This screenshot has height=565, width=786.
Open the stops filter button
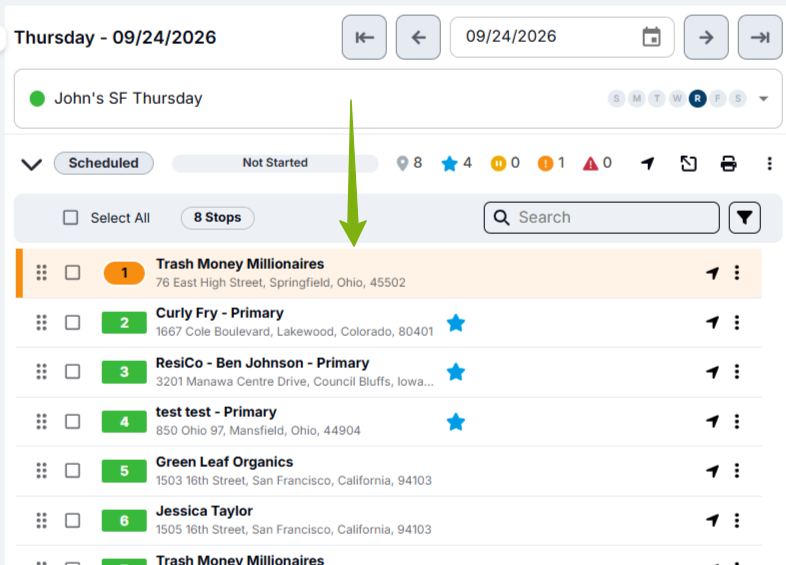[744, 218]
